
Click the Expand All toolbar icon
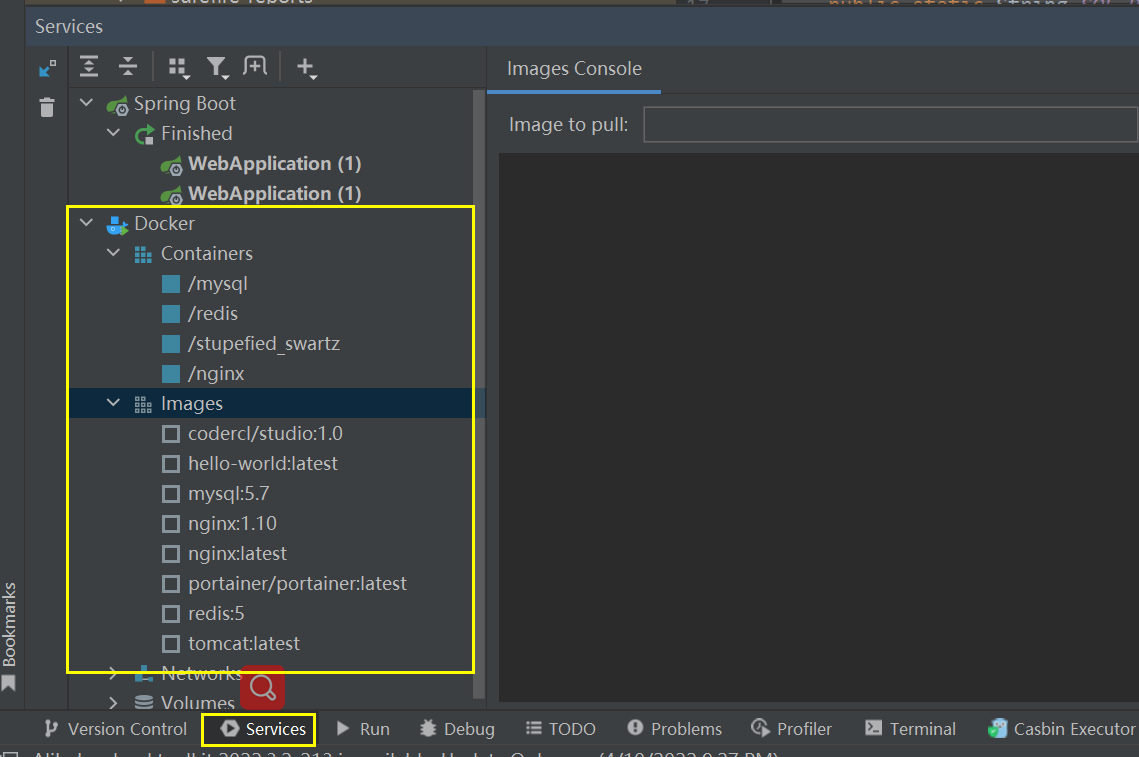(89, 66)
